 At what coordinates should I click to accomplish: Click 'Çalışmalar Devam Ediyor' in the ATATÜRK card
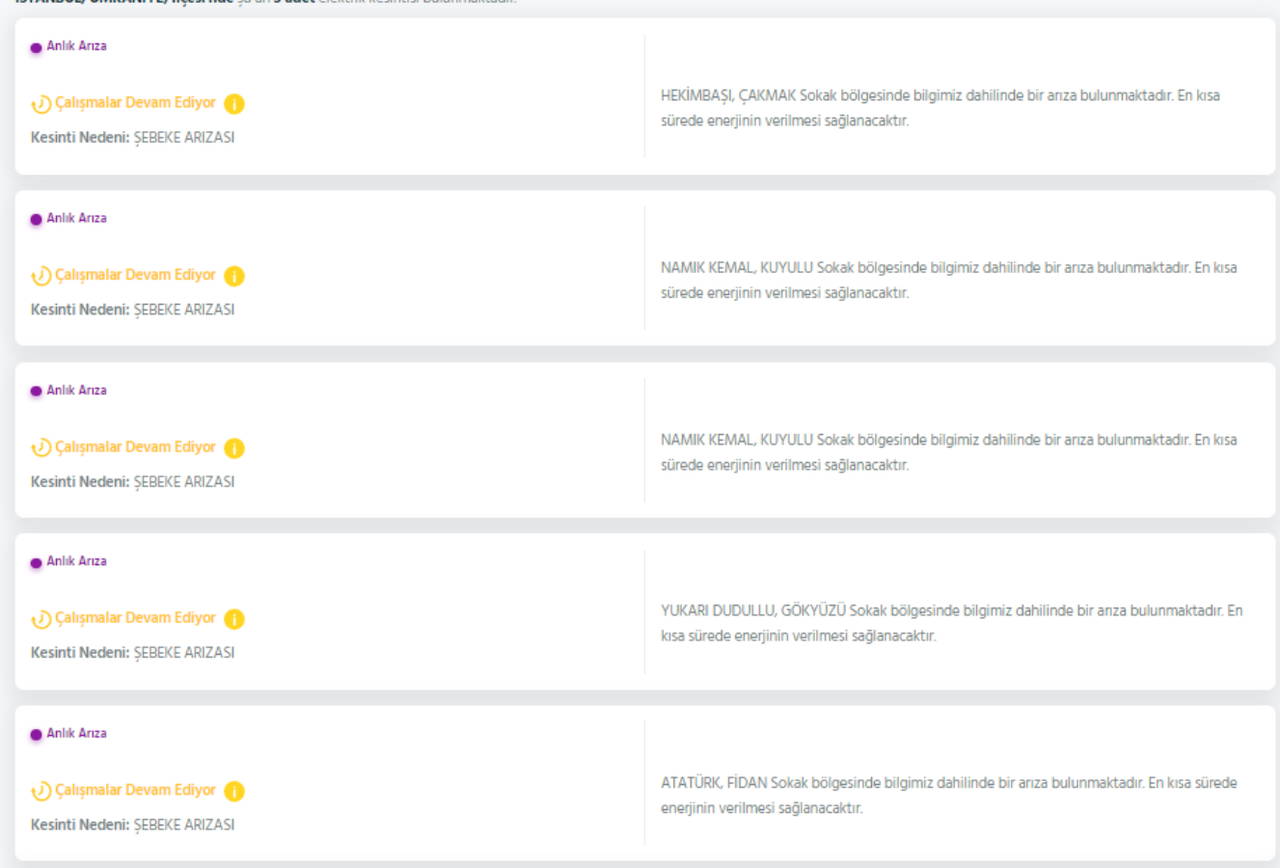coord(135,790)
